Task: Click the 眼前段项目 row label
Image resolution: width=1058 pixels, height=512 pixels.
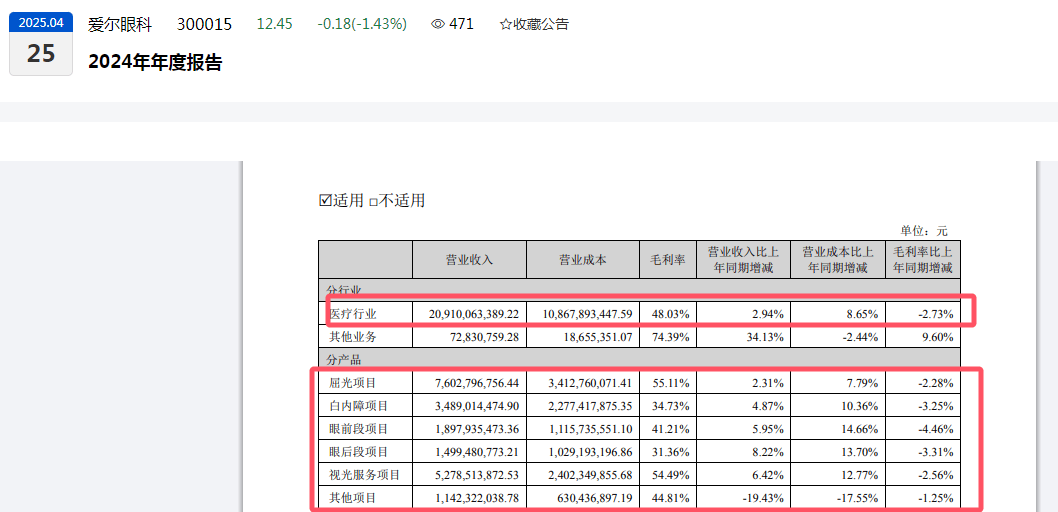Action: click(x=359, y=429)
